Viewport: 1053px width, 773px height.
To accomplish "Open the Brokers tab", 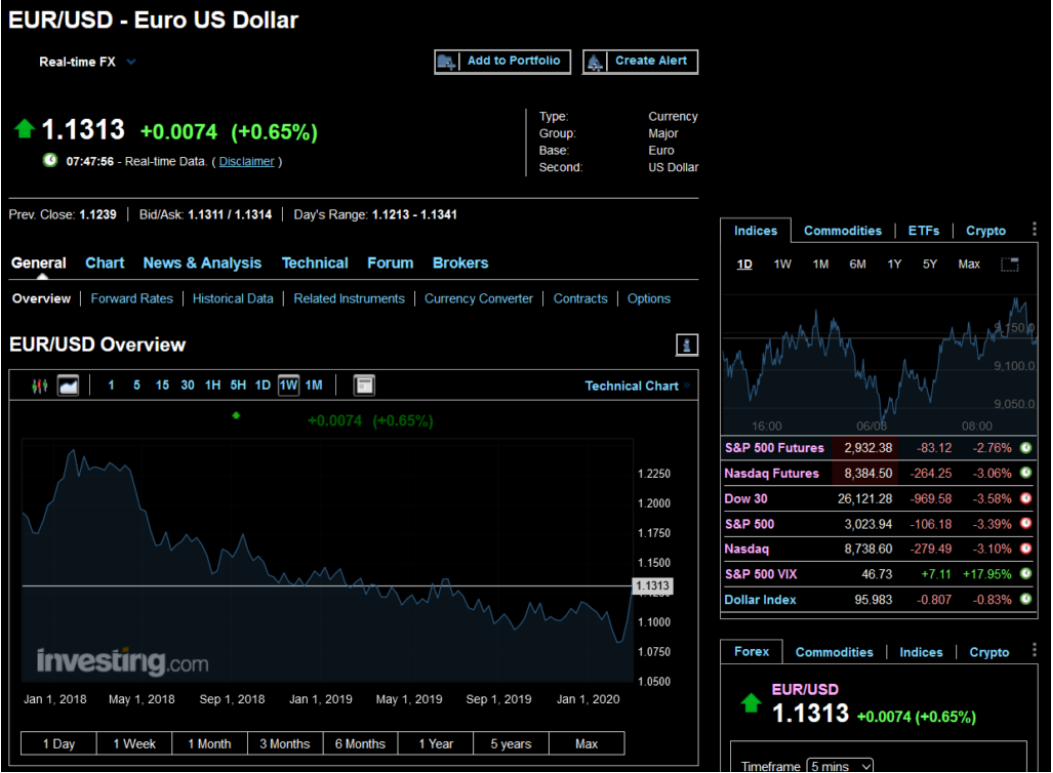I will click(461, 263).
